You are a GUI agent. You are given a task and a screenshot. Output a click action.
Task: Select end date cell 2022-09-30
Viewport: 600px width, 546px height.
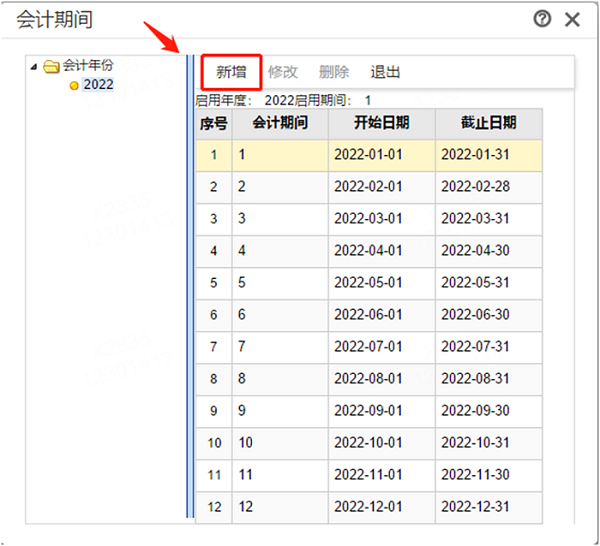(489, 411)
